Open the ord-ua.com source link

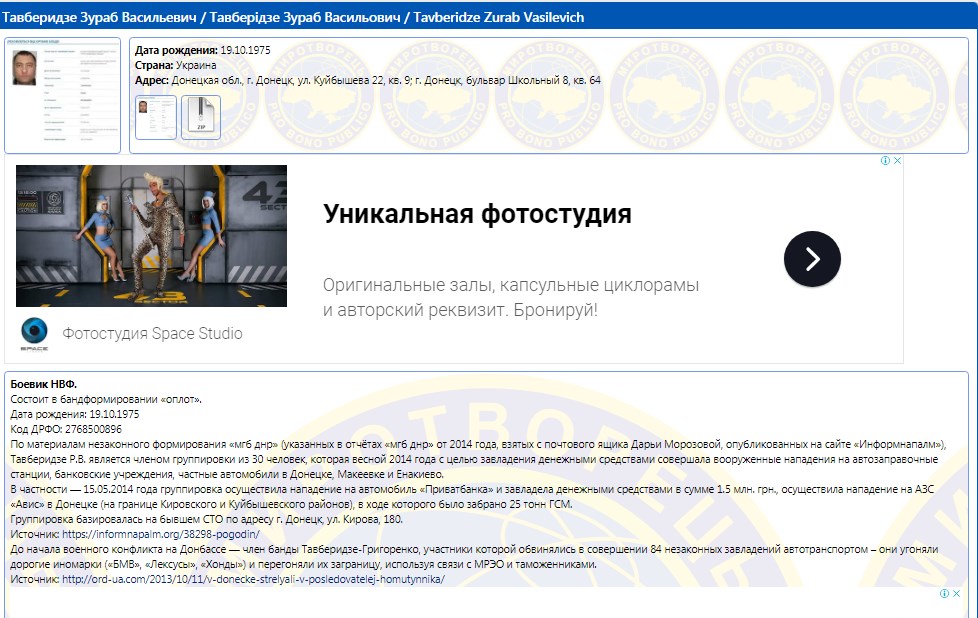pos(252,579)
